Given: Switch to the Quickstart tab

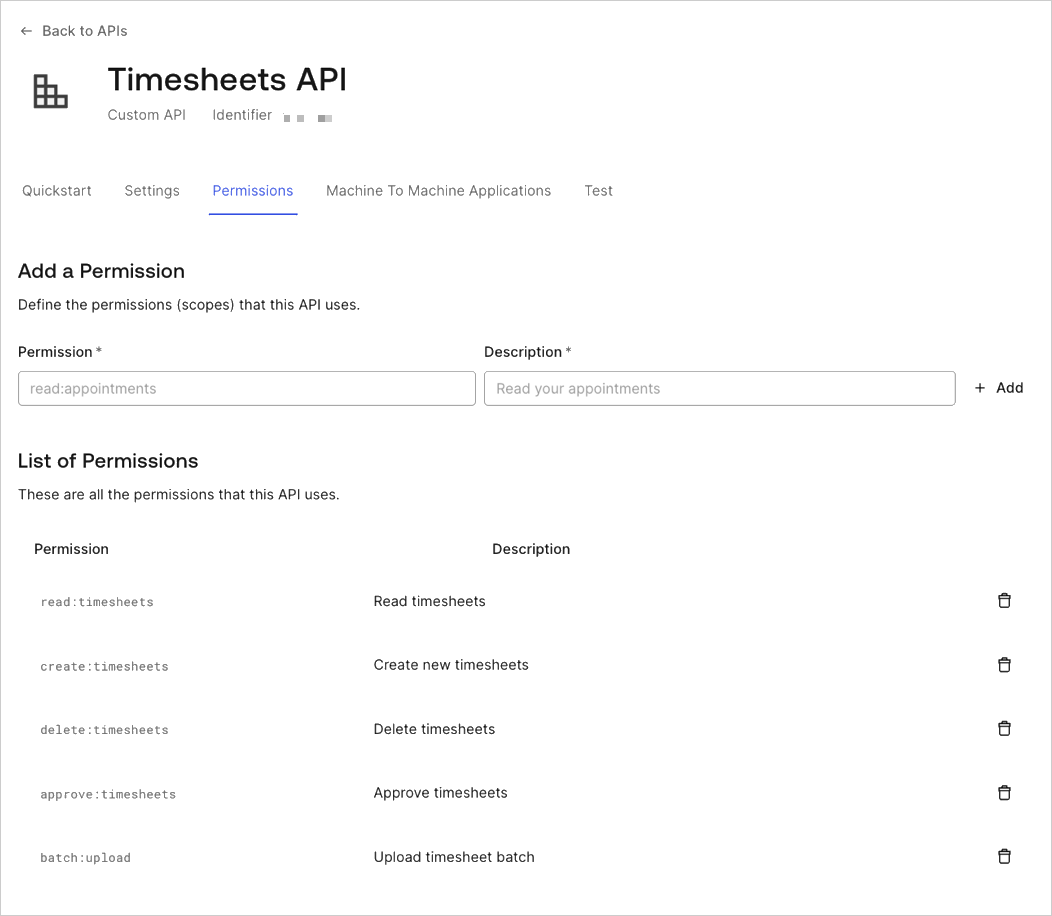Looking at the screenshot, I should coord(57,191).
